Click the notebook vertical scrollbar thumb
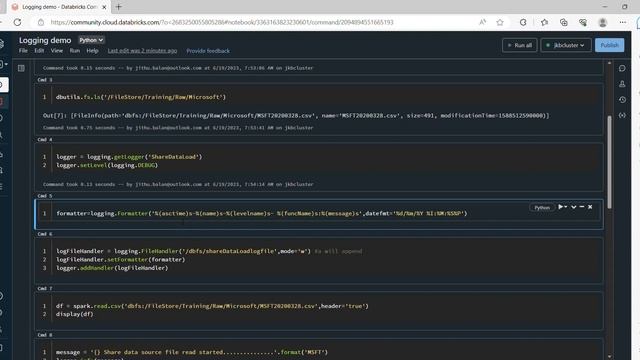The width and height of the screenshot is (640, 360). pyautogui.click(x=609, y=162)
